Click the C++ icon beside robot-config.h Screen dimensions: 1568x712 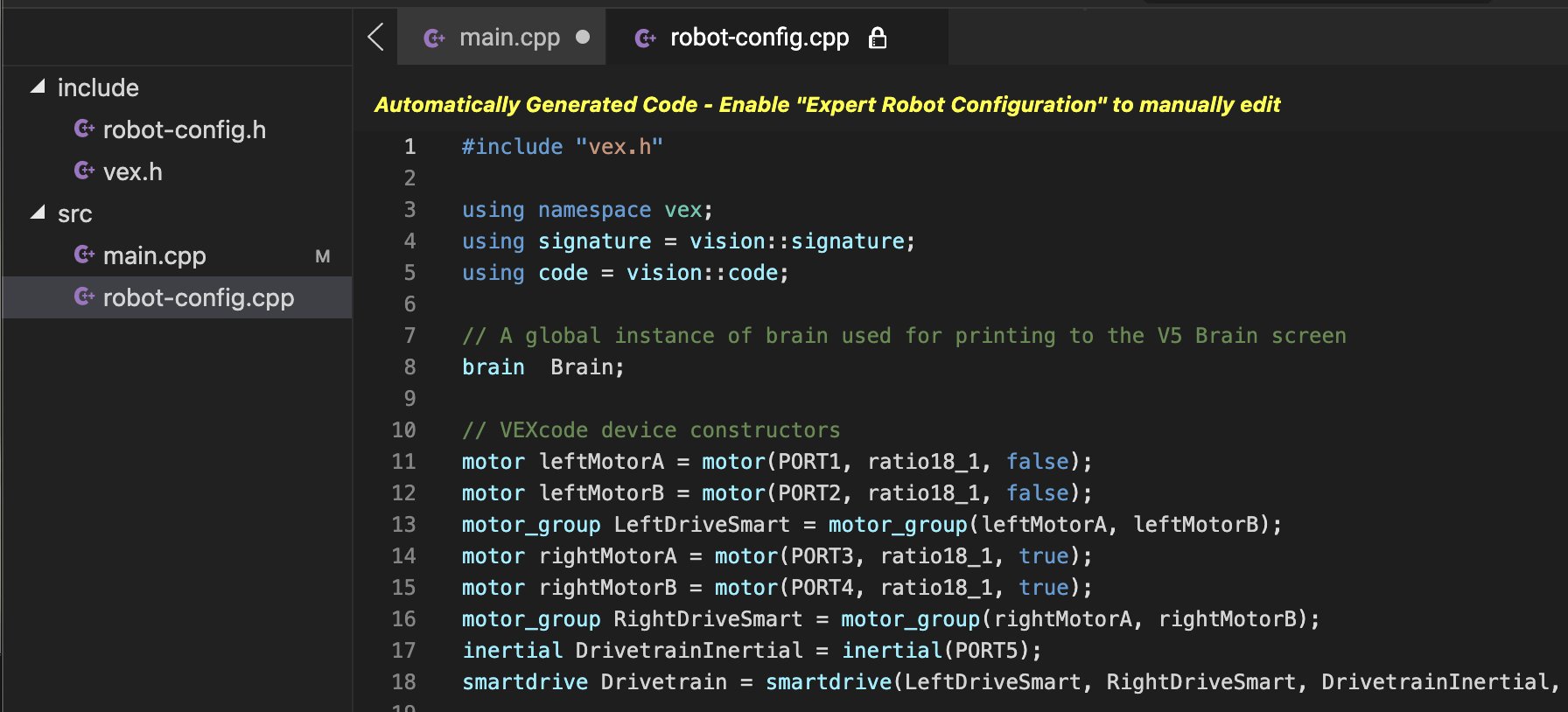tap(84, 129)
